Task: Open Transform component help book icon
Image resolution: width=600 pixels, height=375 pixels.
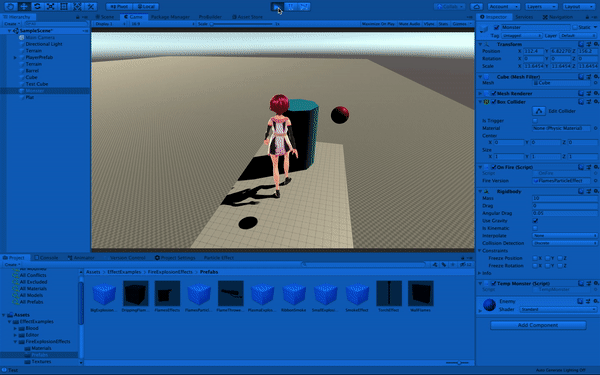Action: pyautogui.click(x=581, y=44)
